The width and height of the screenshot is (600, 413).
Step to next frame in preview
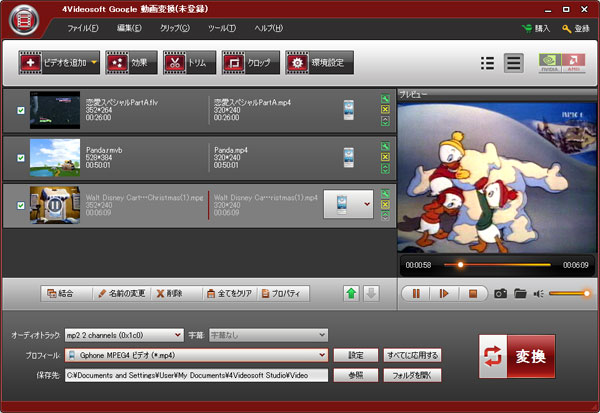tap(444, 294)
